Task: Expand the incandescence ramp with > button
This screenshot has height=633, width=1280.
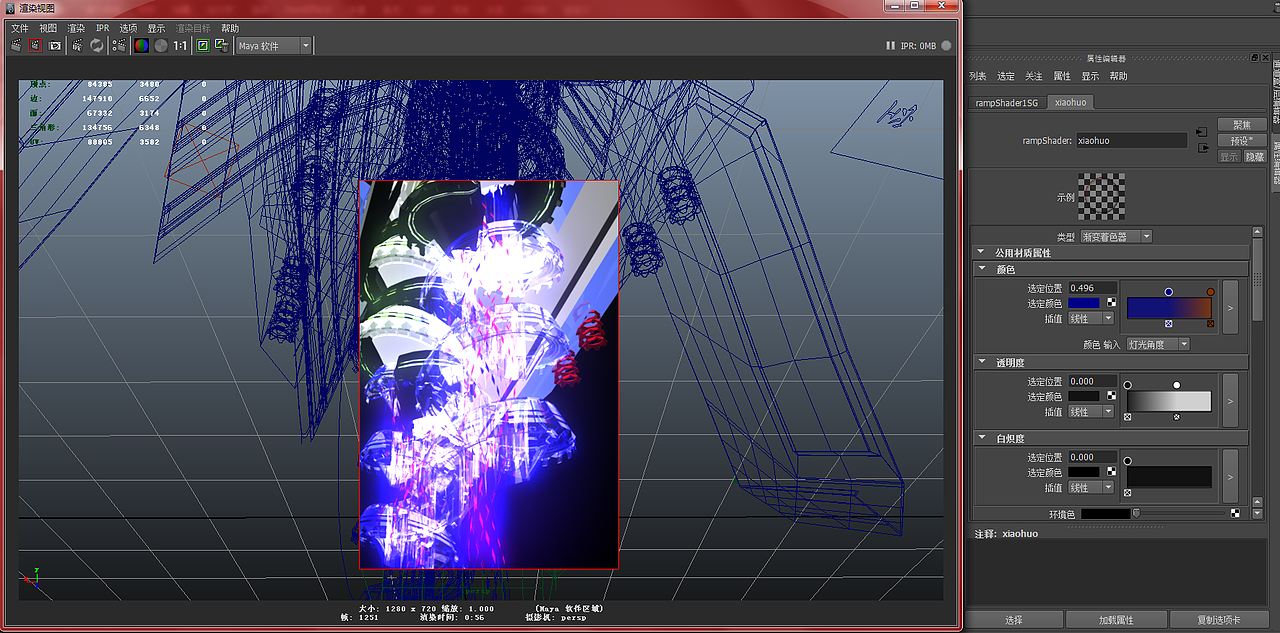Action: coord(1230,475)
